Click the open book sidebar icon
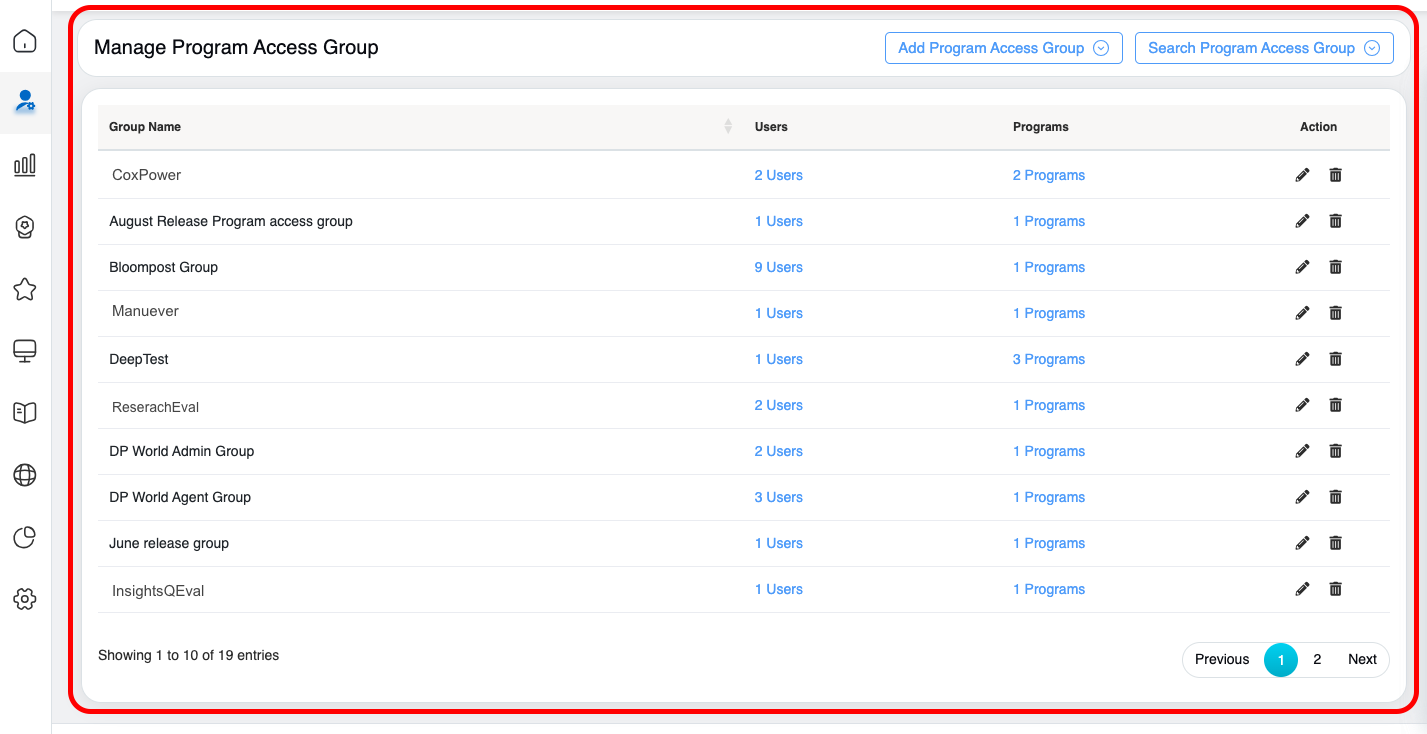Screen dimensions: 1427x734 25,413
